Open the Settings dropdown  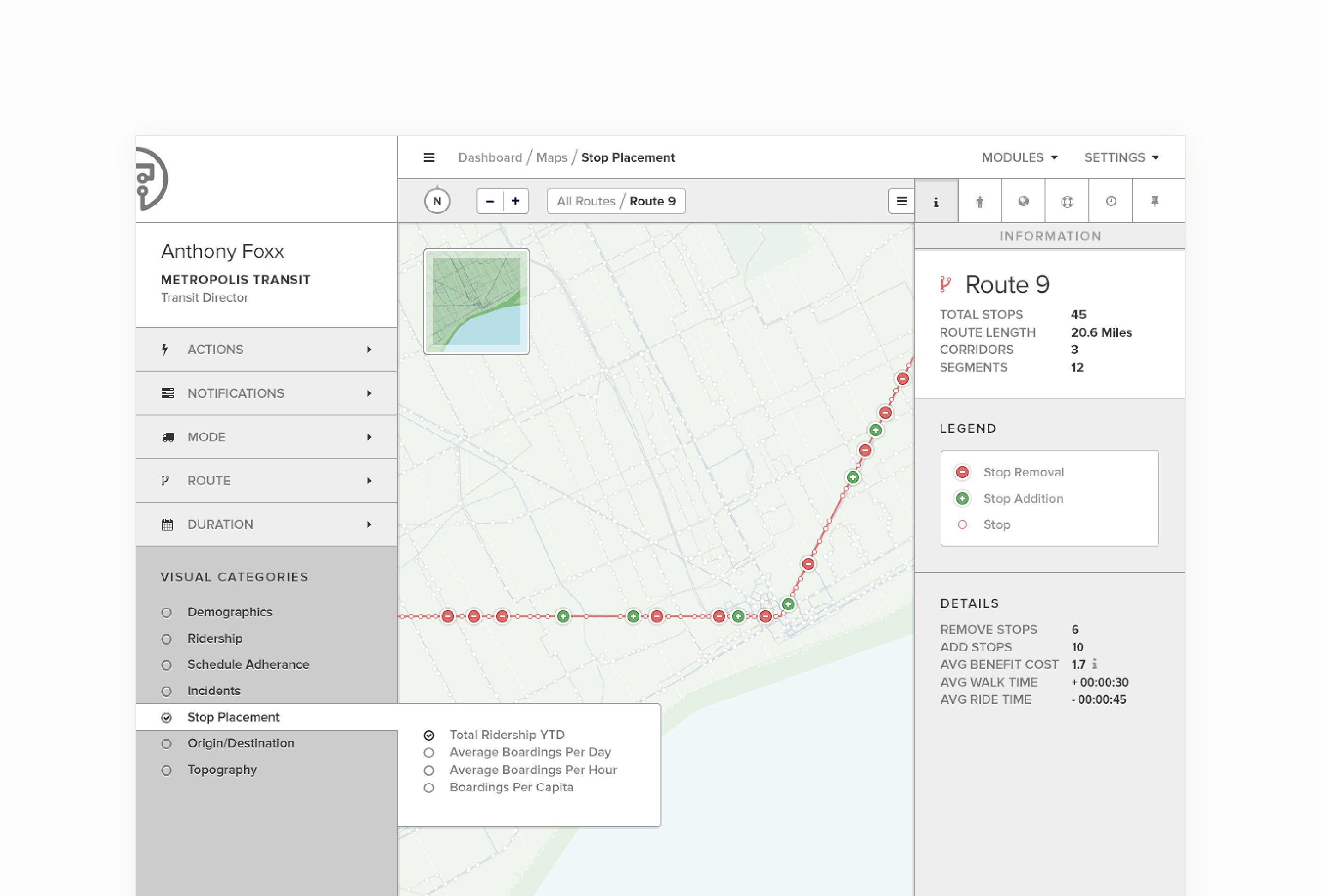coord(1121,158)
